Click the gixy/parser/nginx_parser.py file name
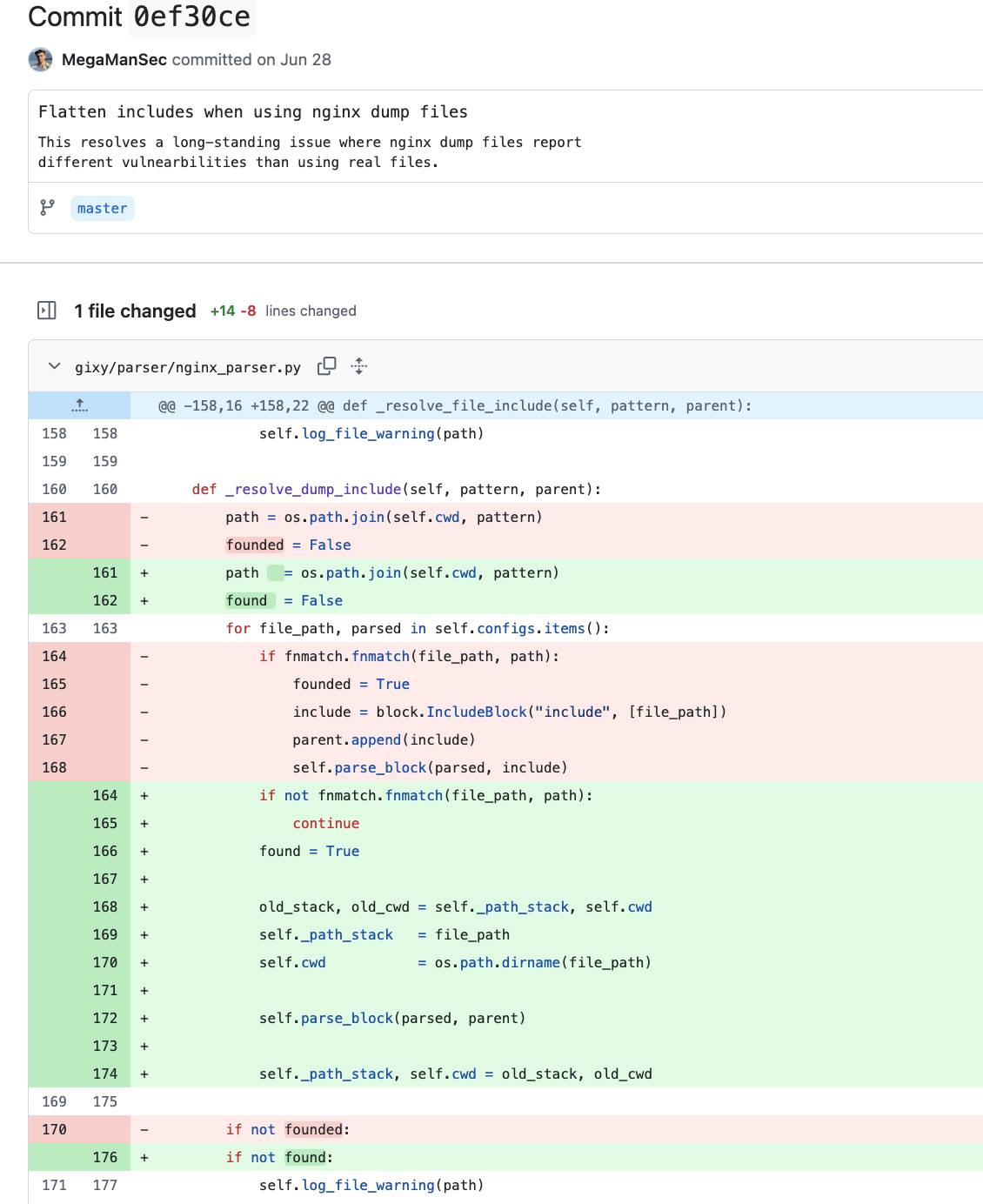The width and height of the screenshot is (983, 1204). (x=188, y=367)
